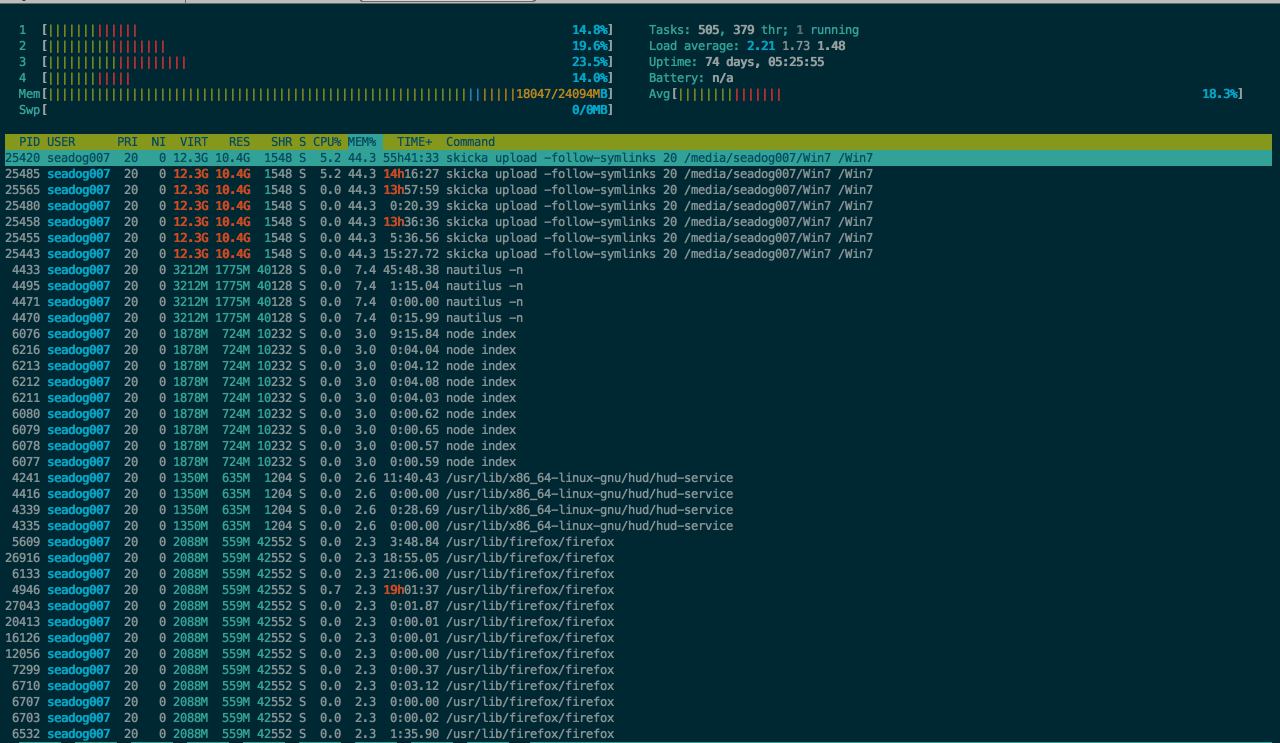Image resolution: width=1280 pixels, height=743 pixels.
Task: Click the NI column header
Action: tap(158, 142)
